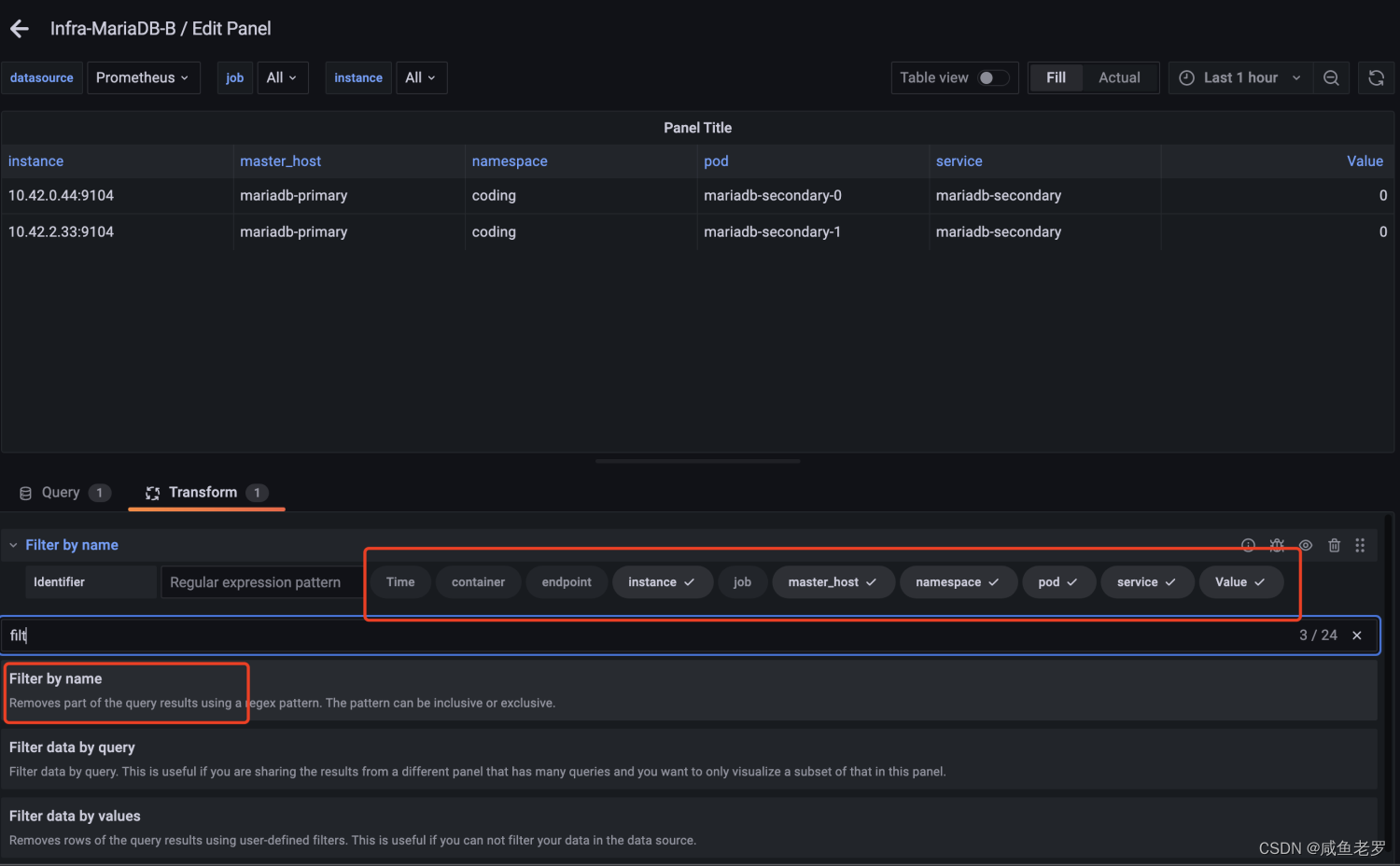1400x866 pixels.
Task: Deselect the Value field chip
Action: click(1240, 582)
